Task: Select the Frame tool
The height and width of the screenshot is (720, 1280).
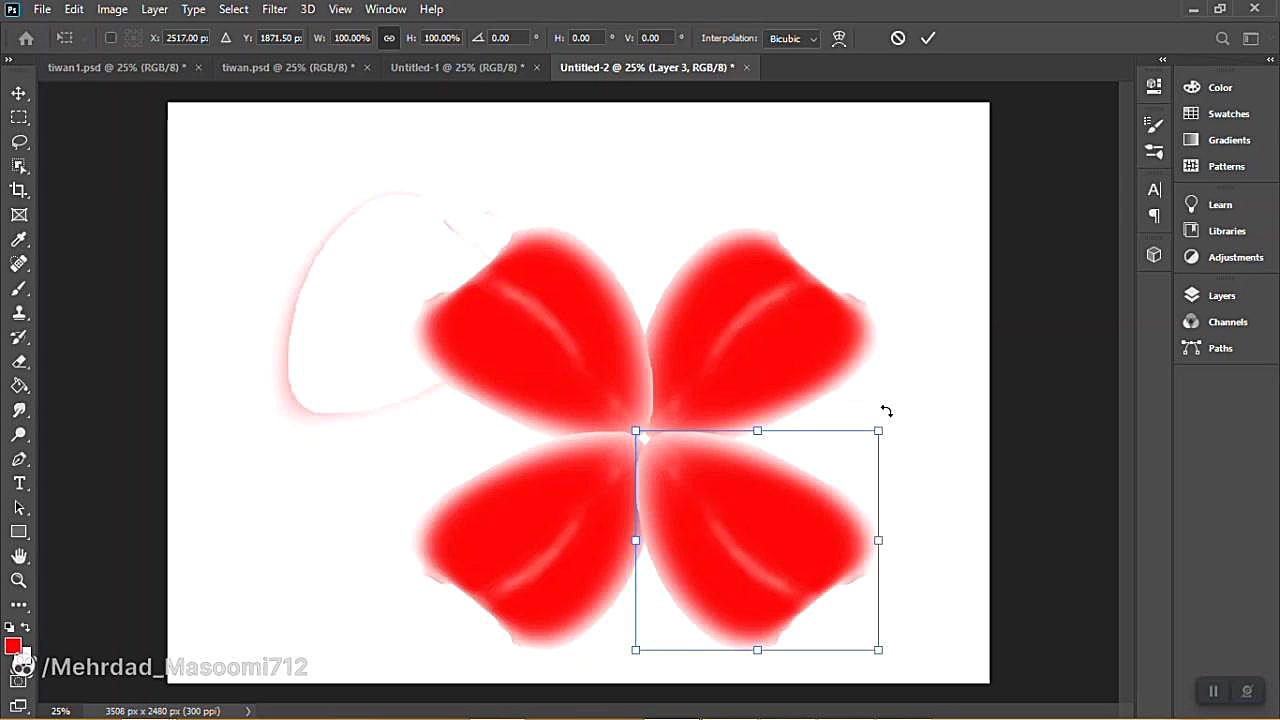Action: [x=19, y=215]
